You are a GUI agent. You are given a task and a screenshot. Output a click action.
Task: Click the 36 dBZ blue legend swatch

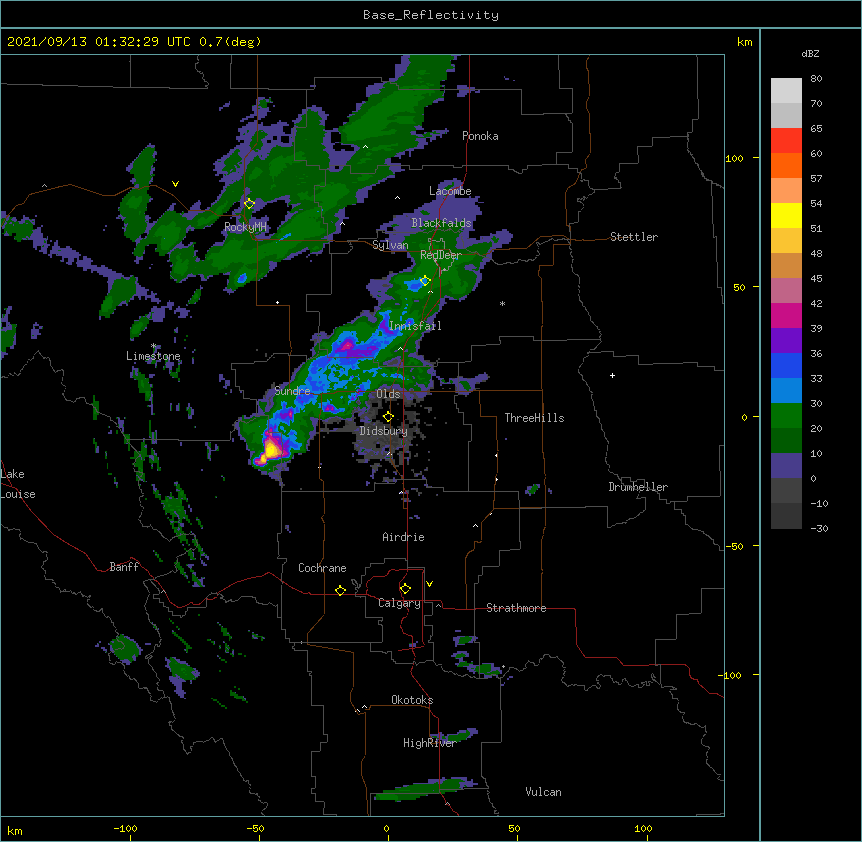click(x=786, y=365)
